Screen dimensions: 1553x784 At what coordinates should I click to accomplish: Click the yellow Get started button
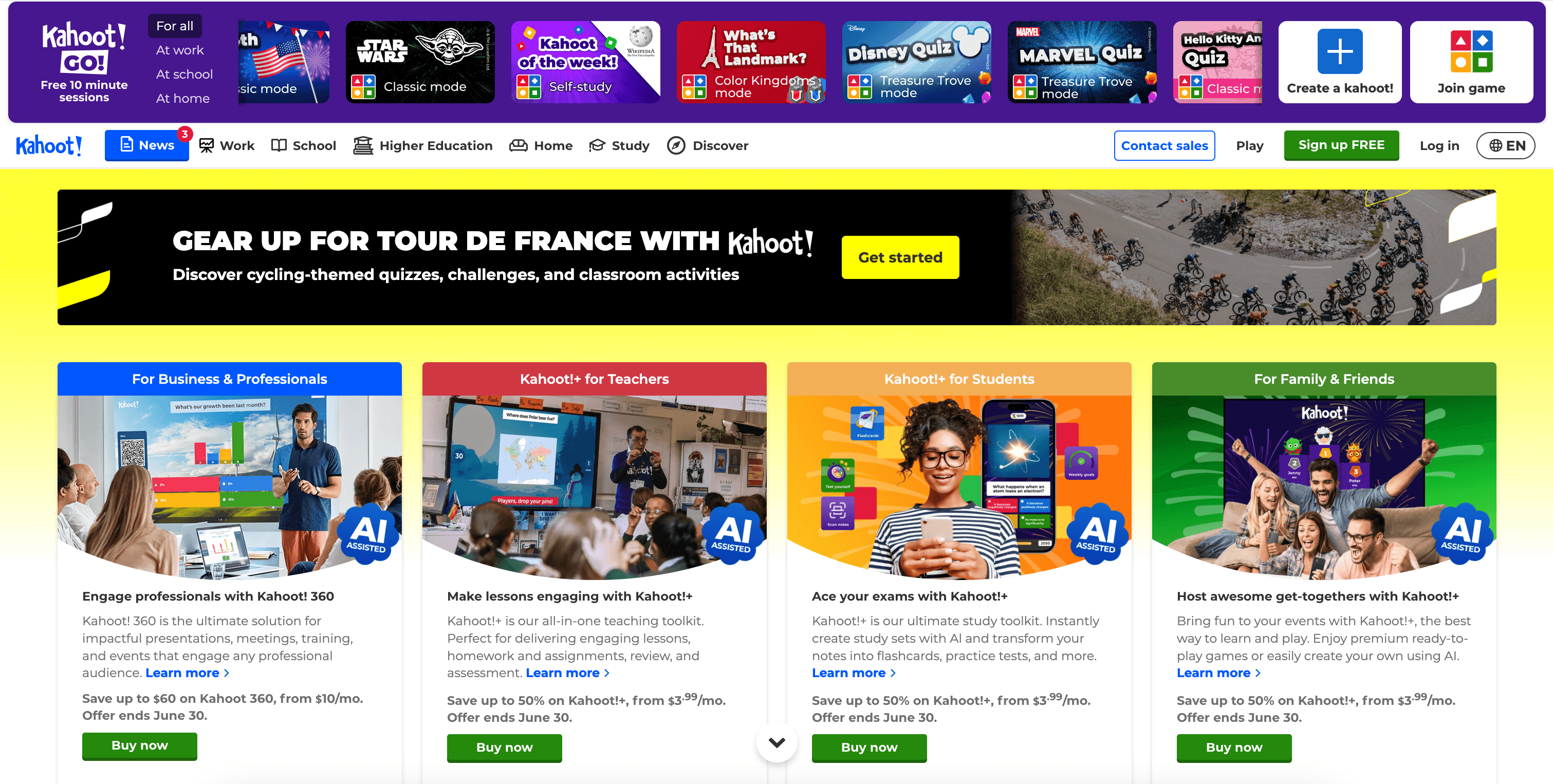(x=900, y=257)
